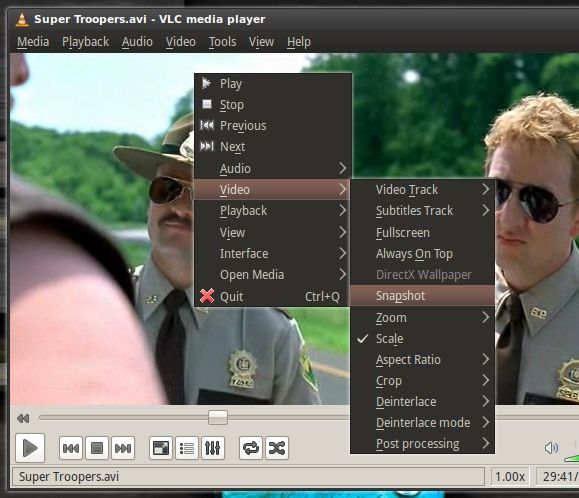Click Quit with red X icon
Viewport: 579px width, 498px height.
pos(272,296)
